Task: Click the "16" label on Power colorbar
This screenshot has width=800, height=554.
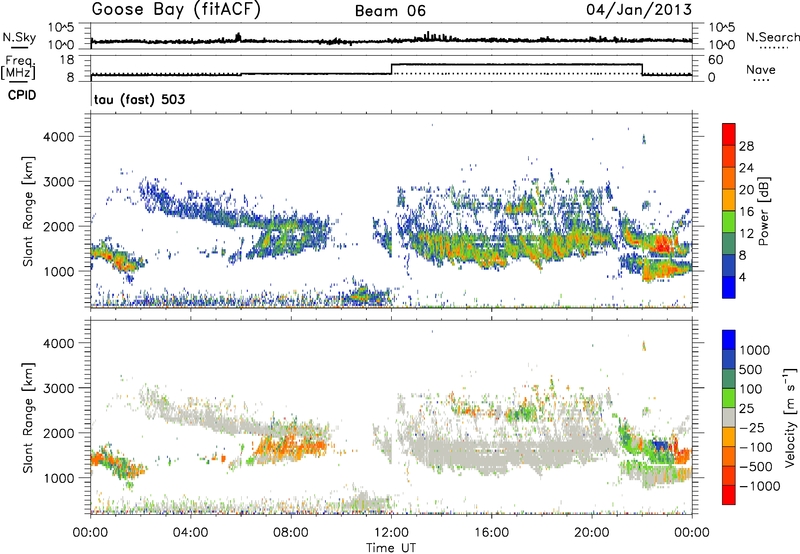Action: tap(746, 212)
